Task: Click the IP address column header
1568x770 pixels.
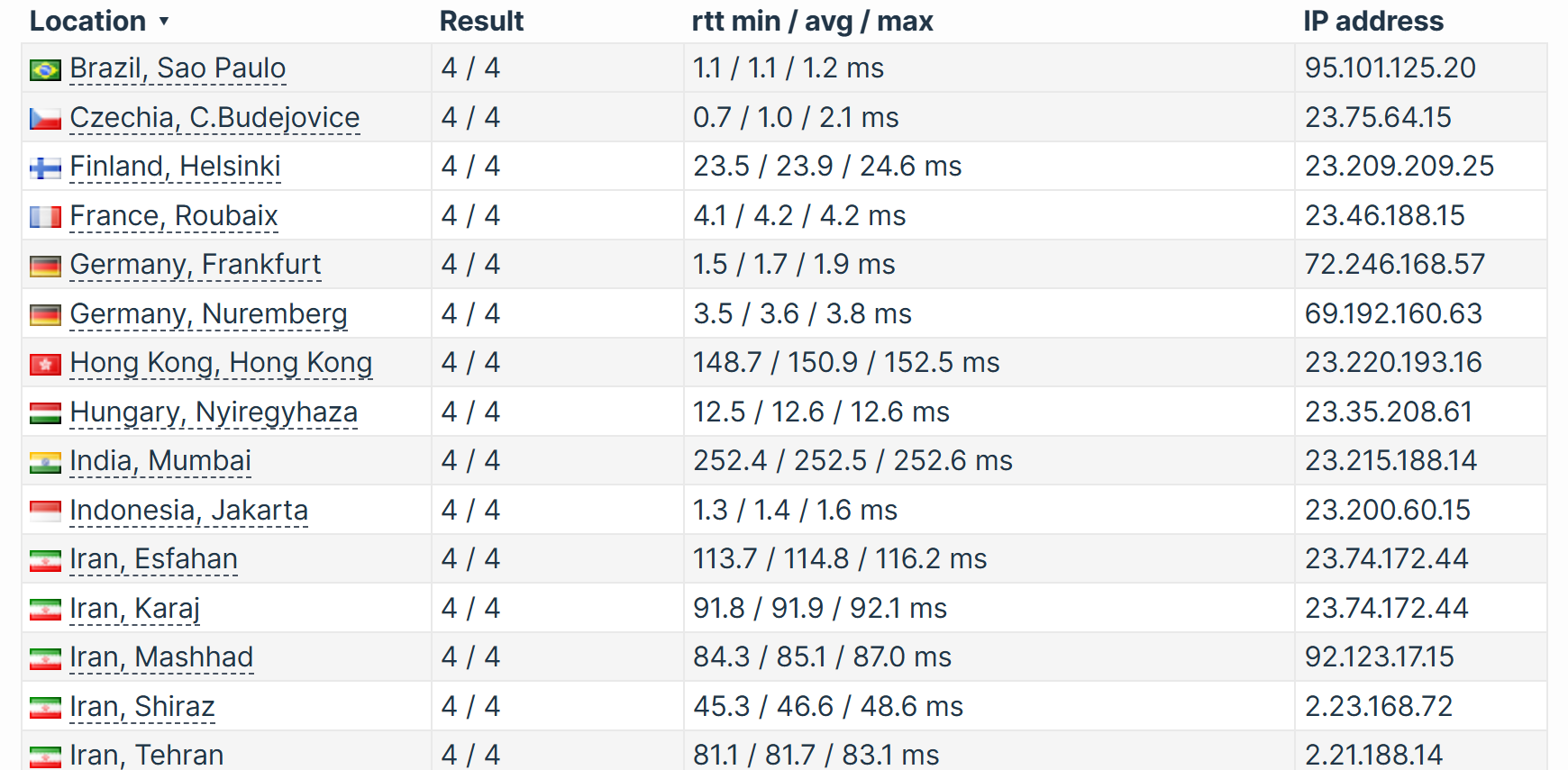Action: pos(1372,22)
